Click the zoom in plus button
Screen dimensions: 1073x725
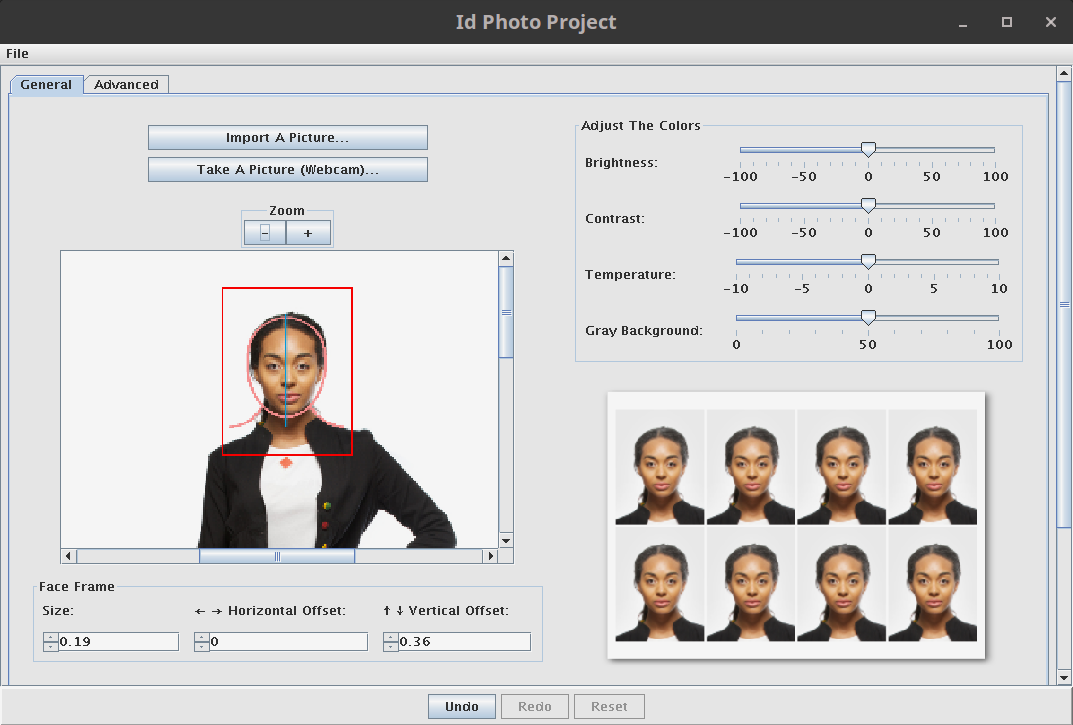[x=308, y=233]
